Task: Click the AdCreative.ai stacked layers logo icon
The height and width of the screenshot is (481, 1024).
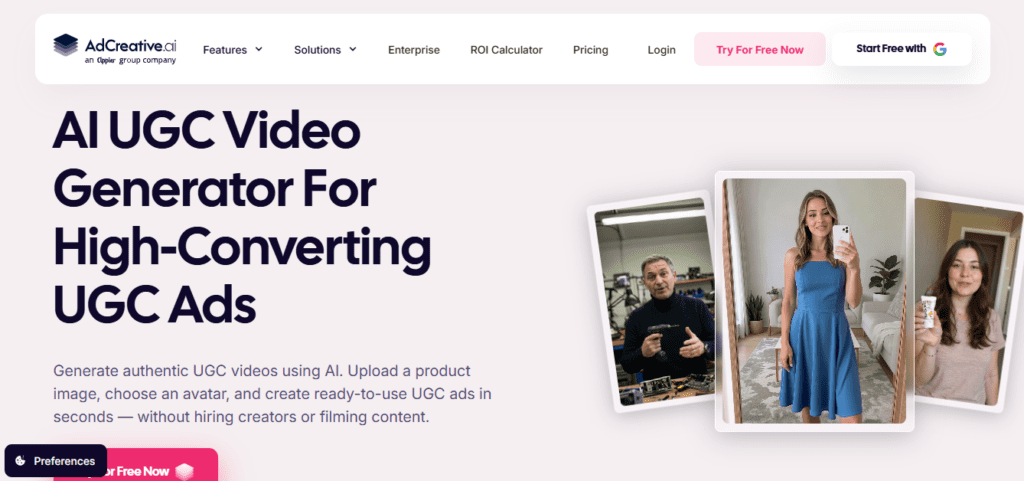Action: pyautogui.click(x=65, y=47)
